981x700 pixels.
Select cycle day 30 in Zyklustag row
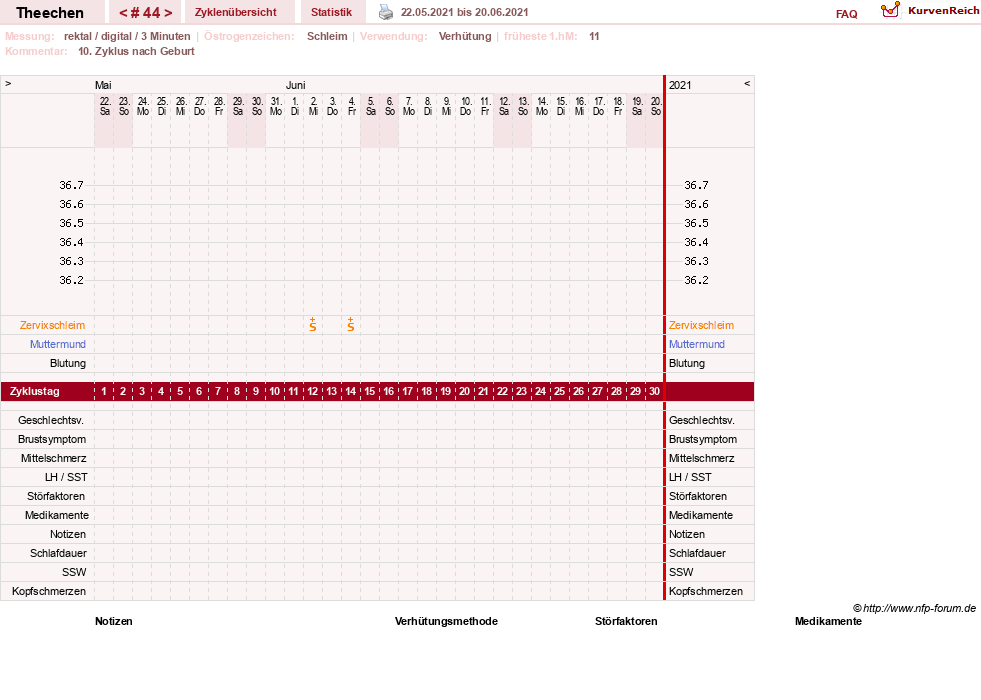[654, 392]
